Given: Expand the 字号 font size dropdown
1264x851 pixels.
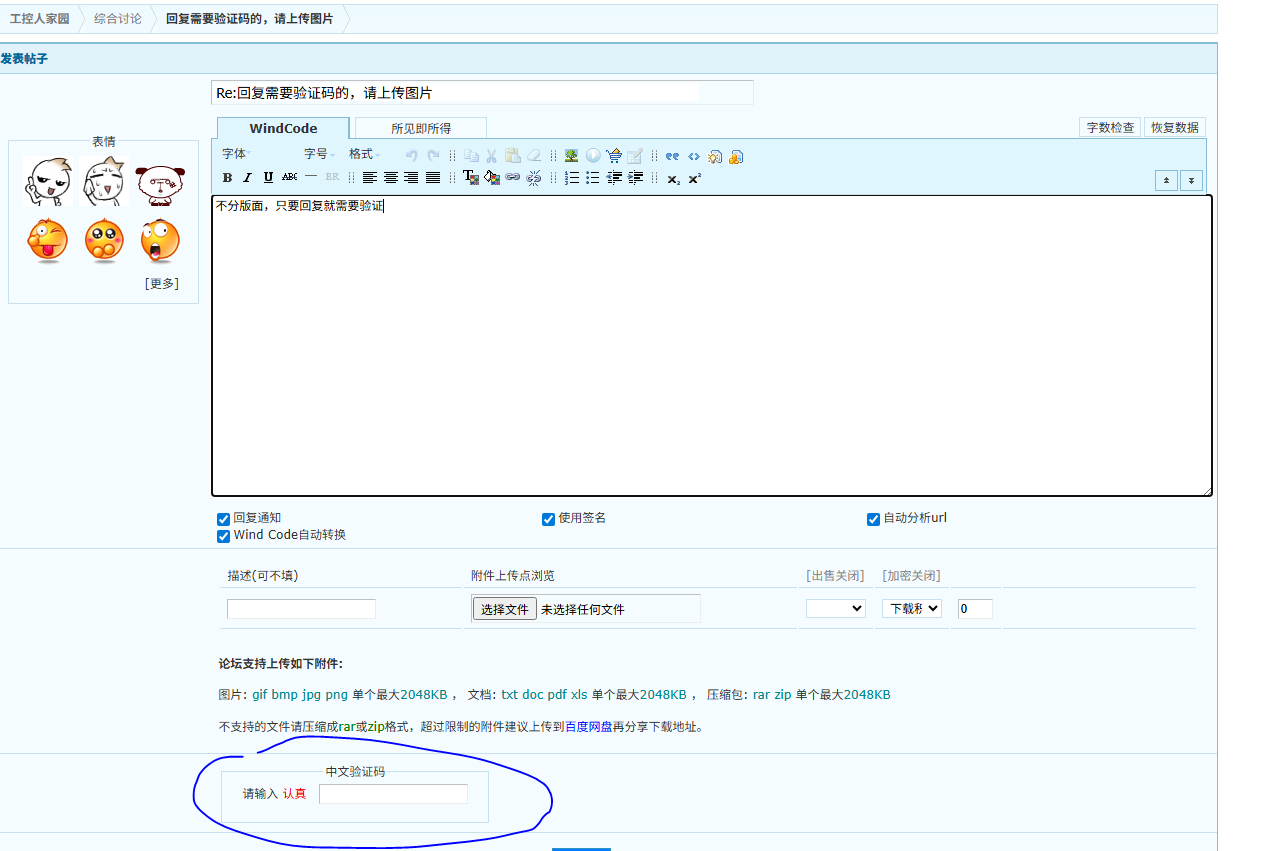Looking at the screenshot, I should pos(319,154).
